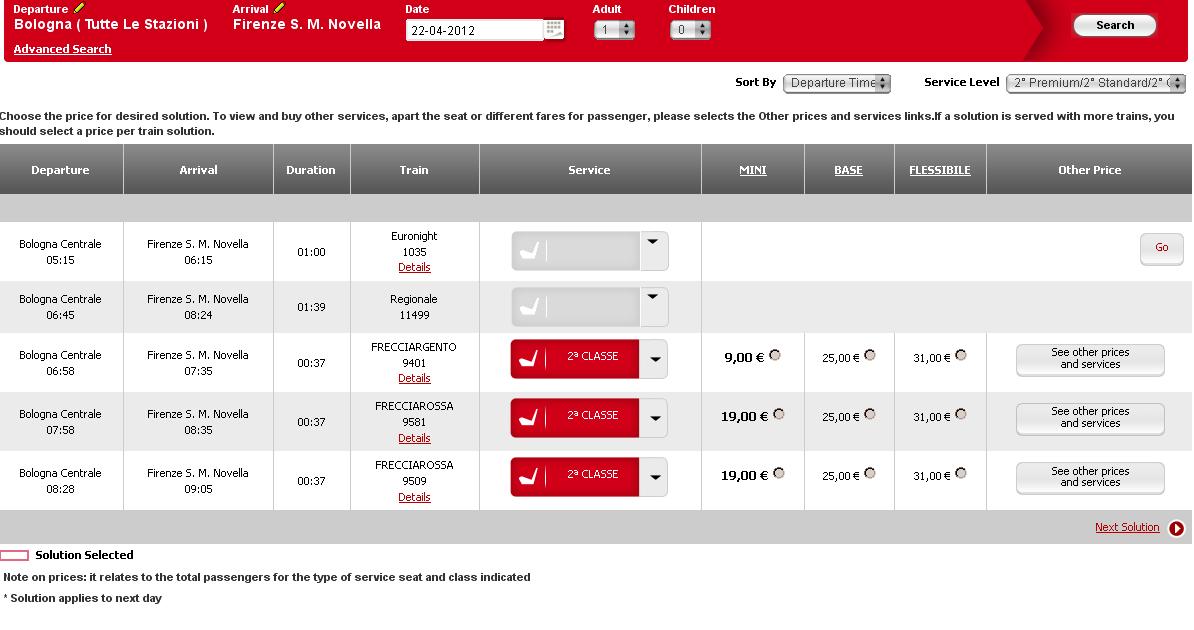Open Details link for FRECCIAROSSA 9509
The height and width of the screenshot is (630, 1194).
tap(414, 497)
